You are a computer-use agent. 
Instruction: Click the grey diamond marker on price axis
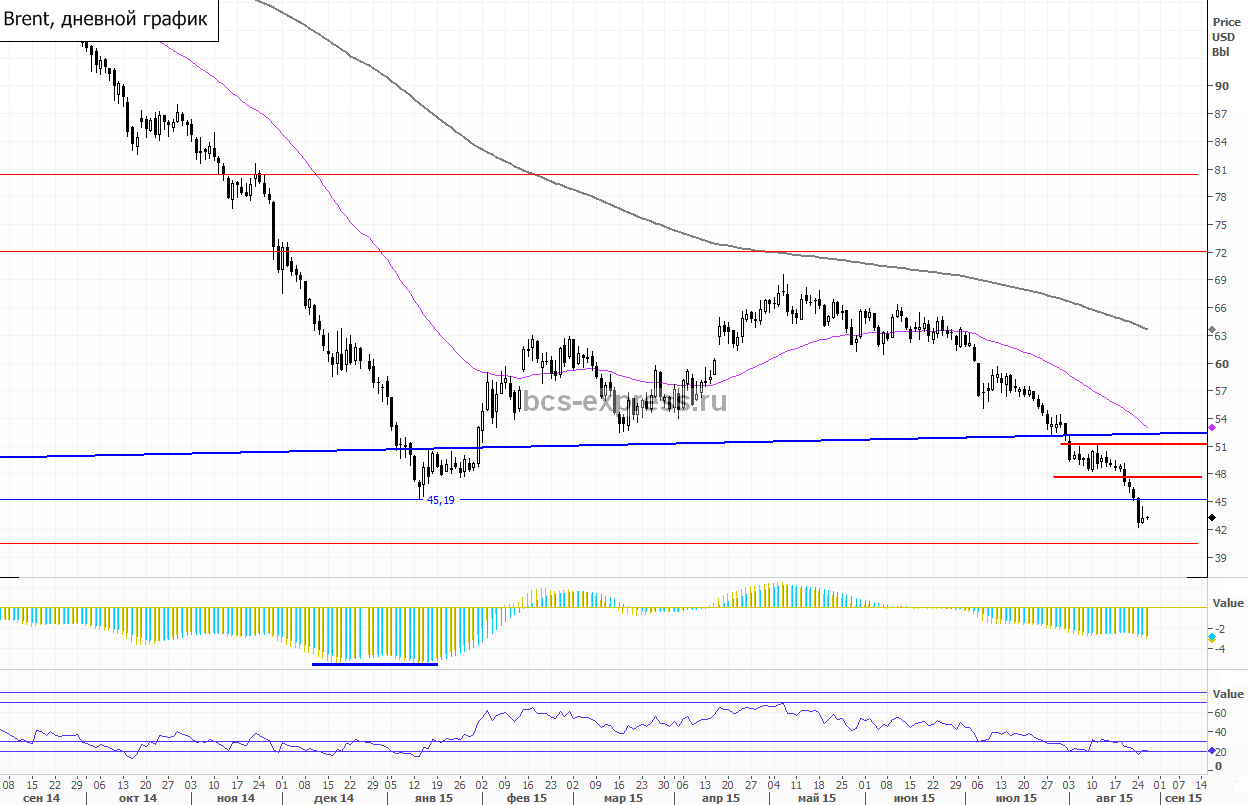(x=1212, y=329)
